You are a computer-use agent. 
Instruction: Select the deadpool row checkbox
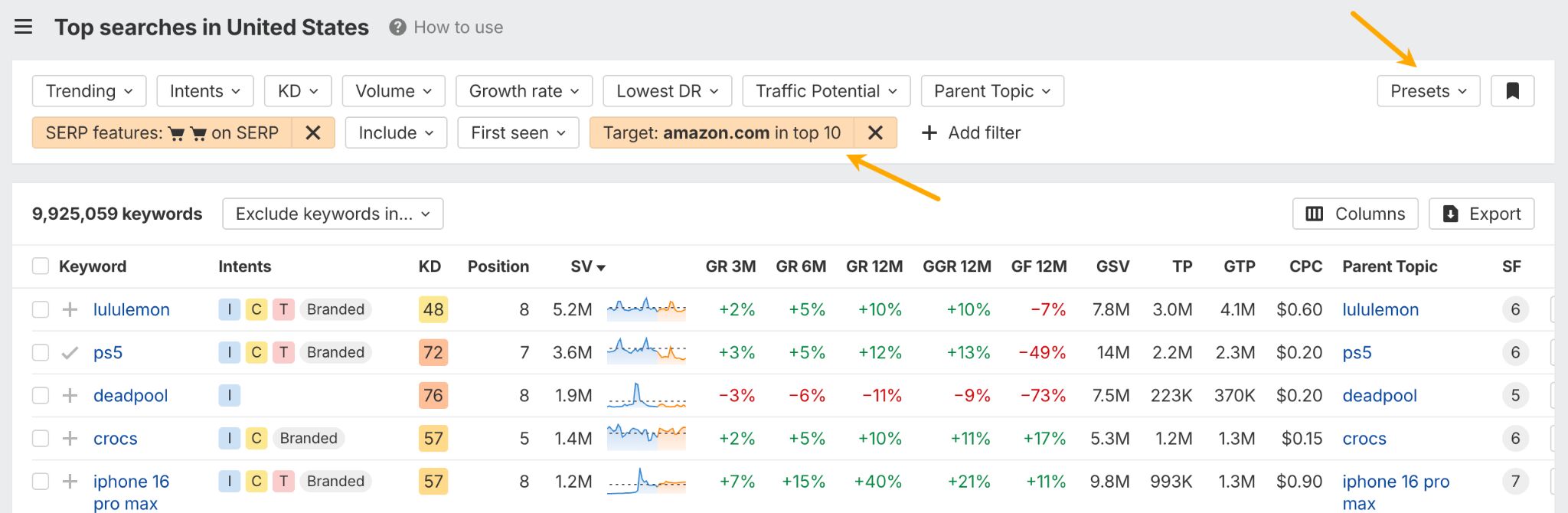[x=41, y=396]
